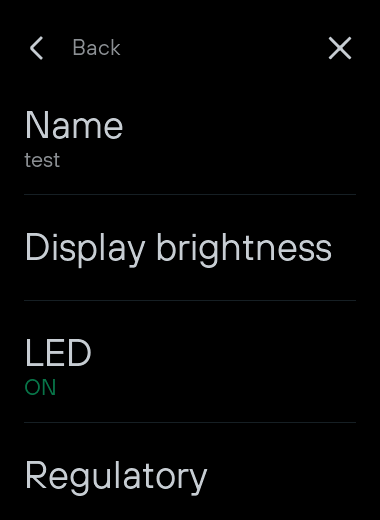View Regulatory details row

(x=190, y=471)
